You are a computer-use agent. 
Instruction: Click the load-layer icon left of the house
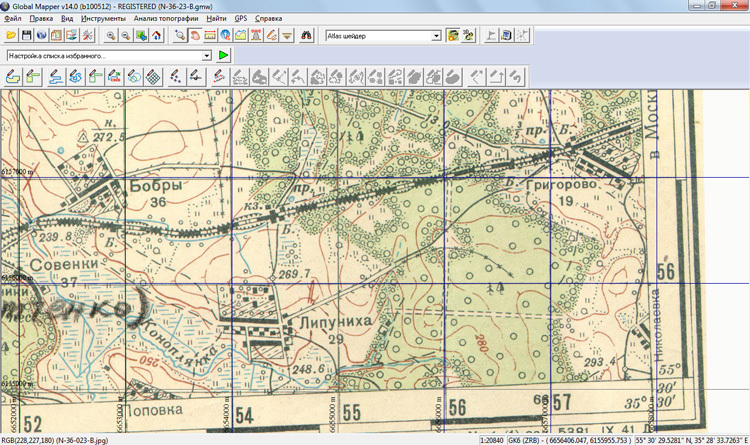coord(141,35)
